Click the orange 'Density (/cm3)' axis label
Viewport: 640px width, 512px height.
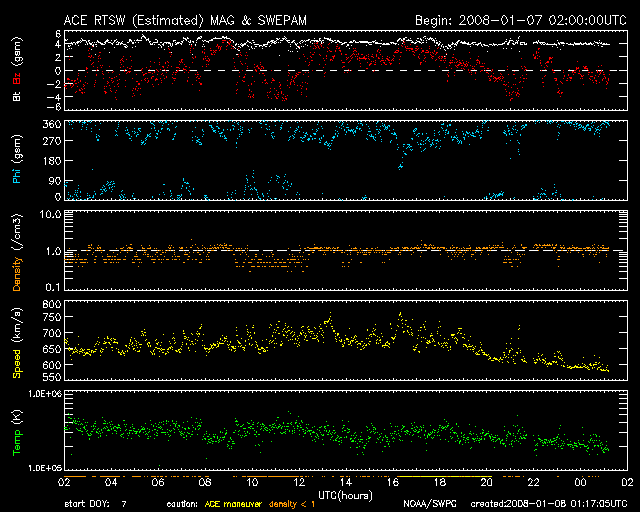coord(17,253)
